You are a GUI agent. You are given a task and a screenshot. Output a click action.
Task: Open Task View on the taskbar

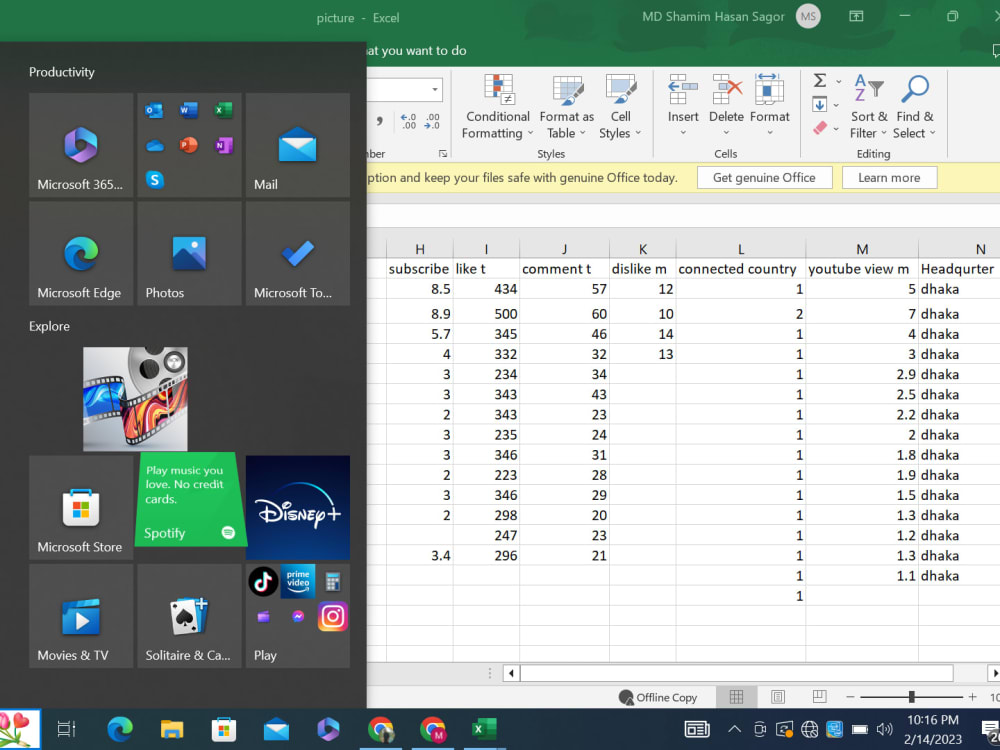tap(66, 728)
